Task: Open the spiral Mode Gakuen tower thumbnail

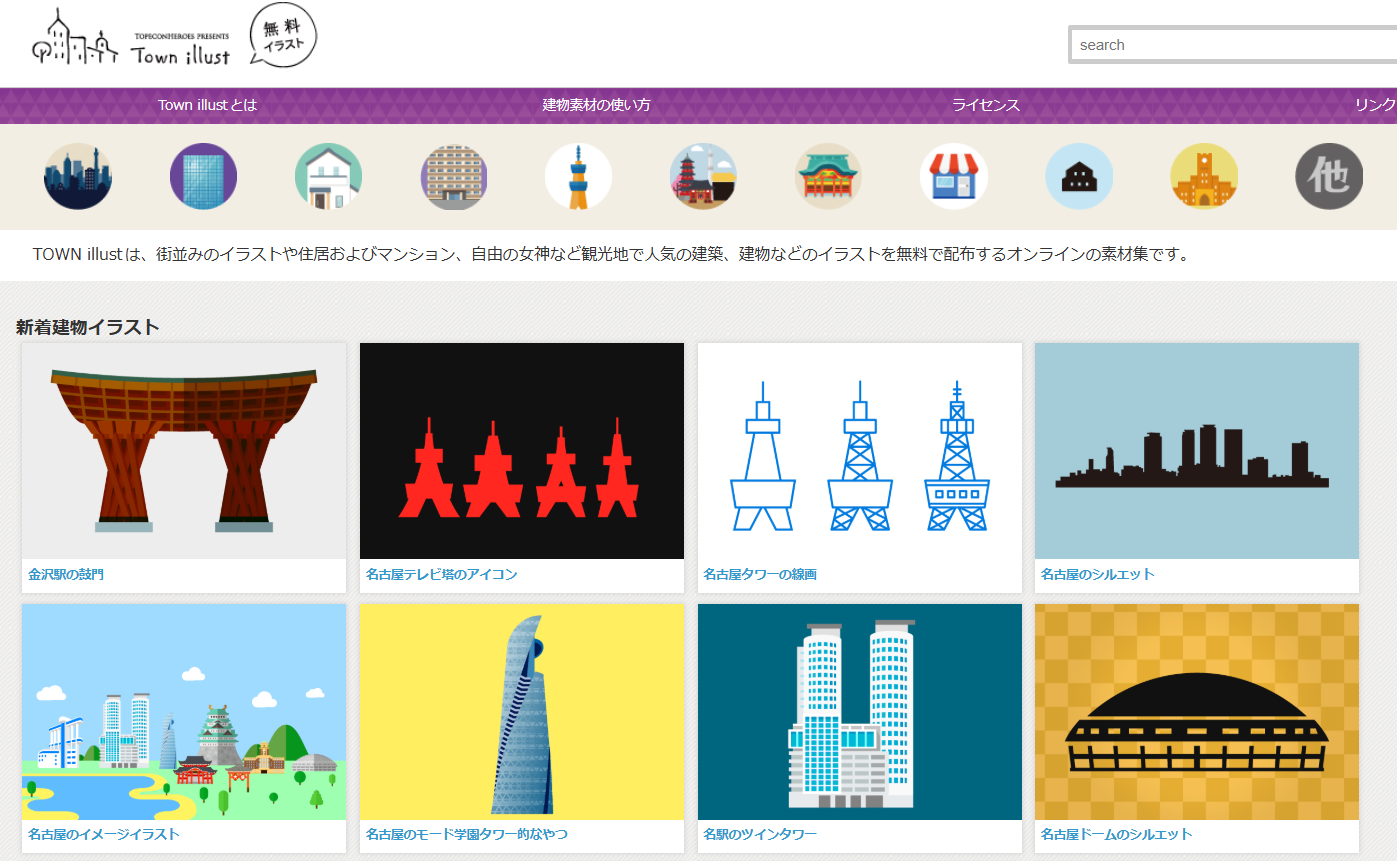Action: (x=522, y=712)
